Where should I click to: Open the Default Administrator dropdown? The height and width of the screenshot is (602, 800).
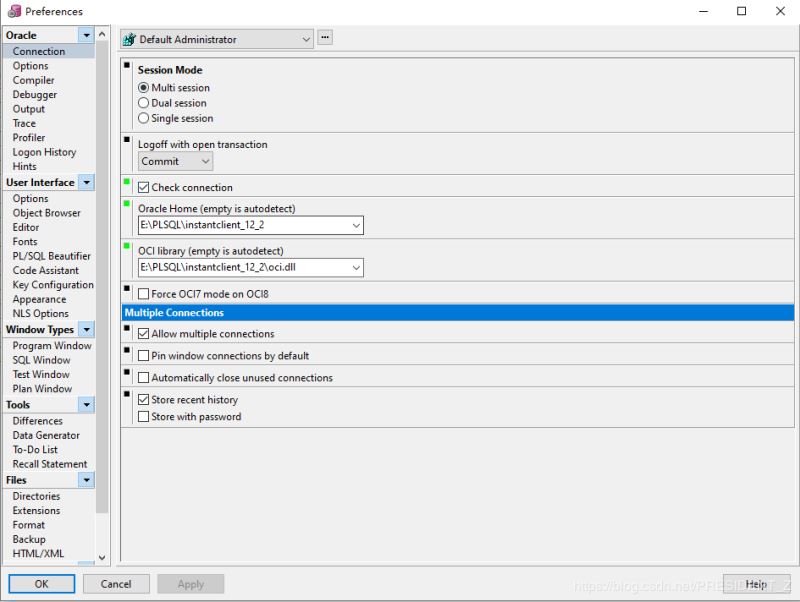217,39
